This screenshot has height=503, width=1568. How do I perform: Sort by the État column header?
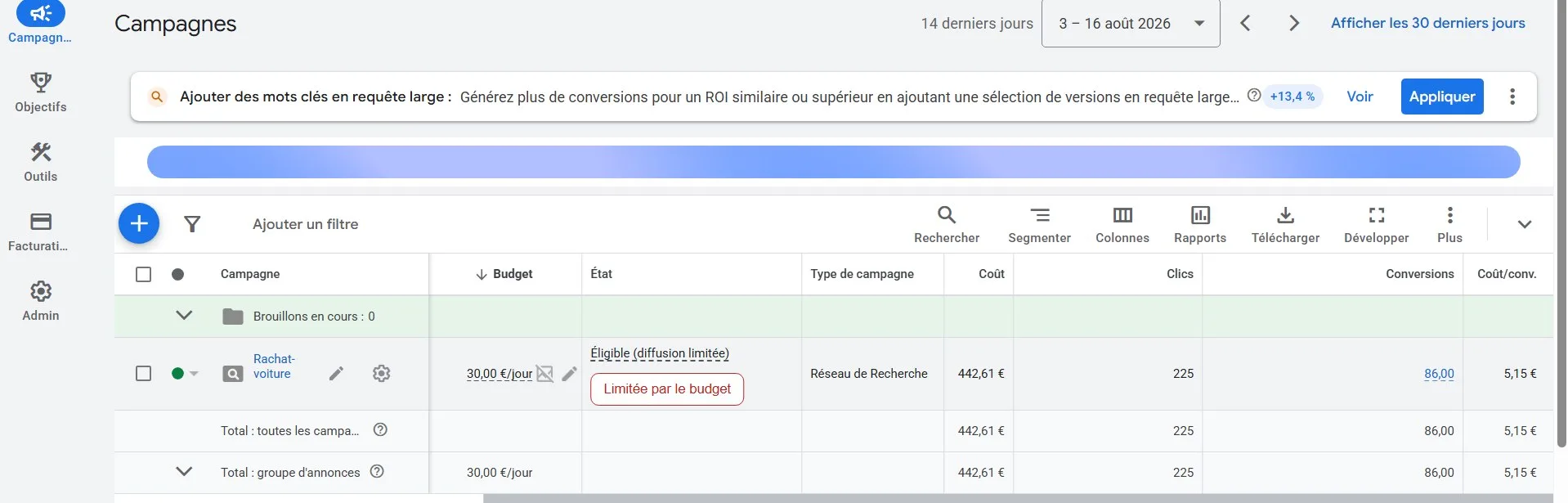tap(602, 274)
